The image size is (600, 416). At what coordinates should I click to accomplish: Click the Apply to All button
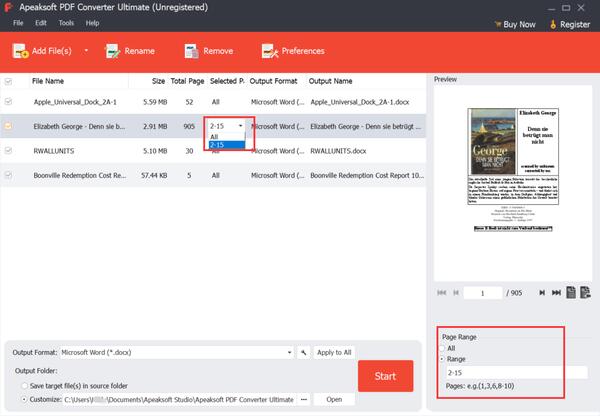coord(331,353)
